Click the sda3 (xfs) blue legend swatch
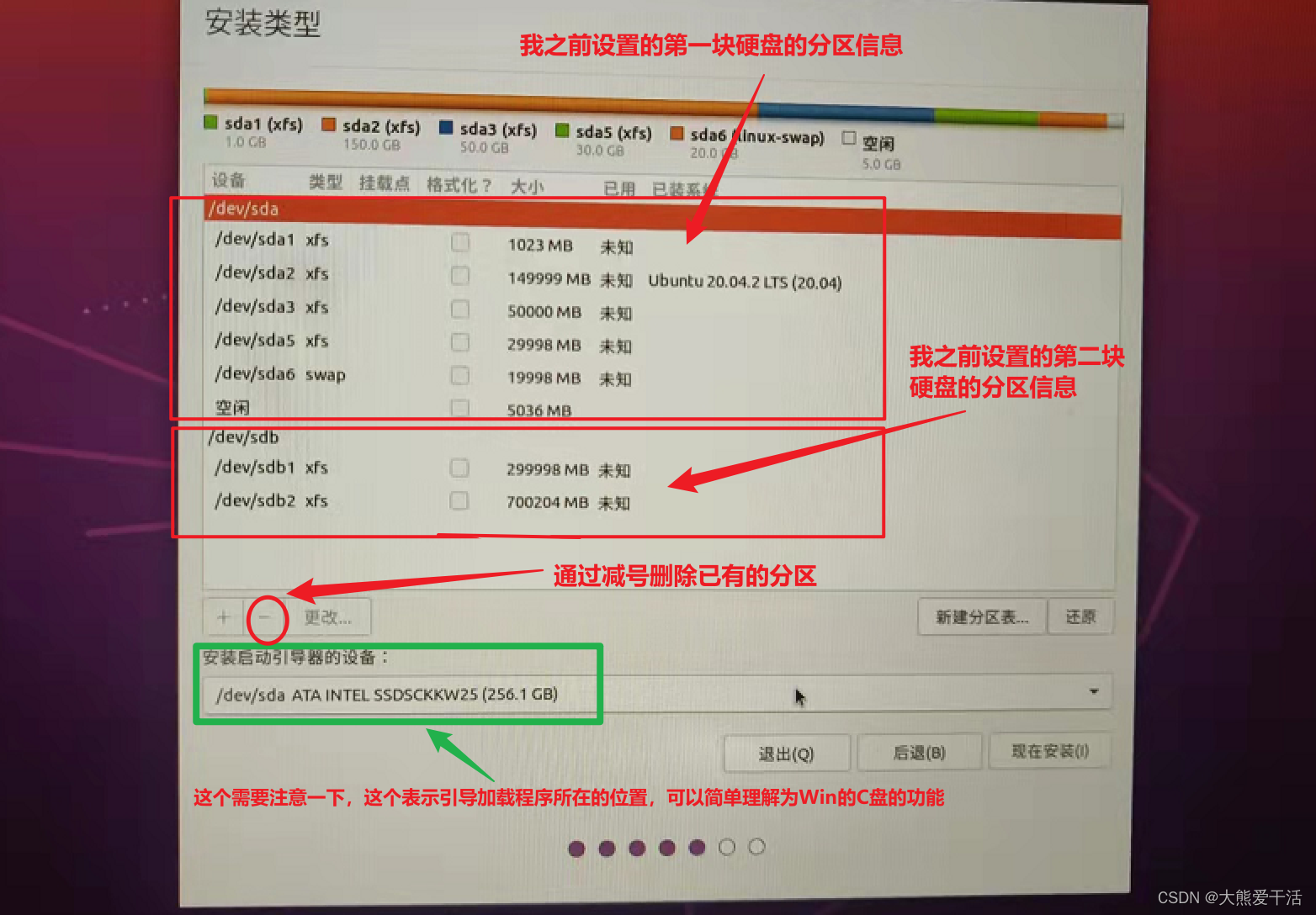 point(446,128)
